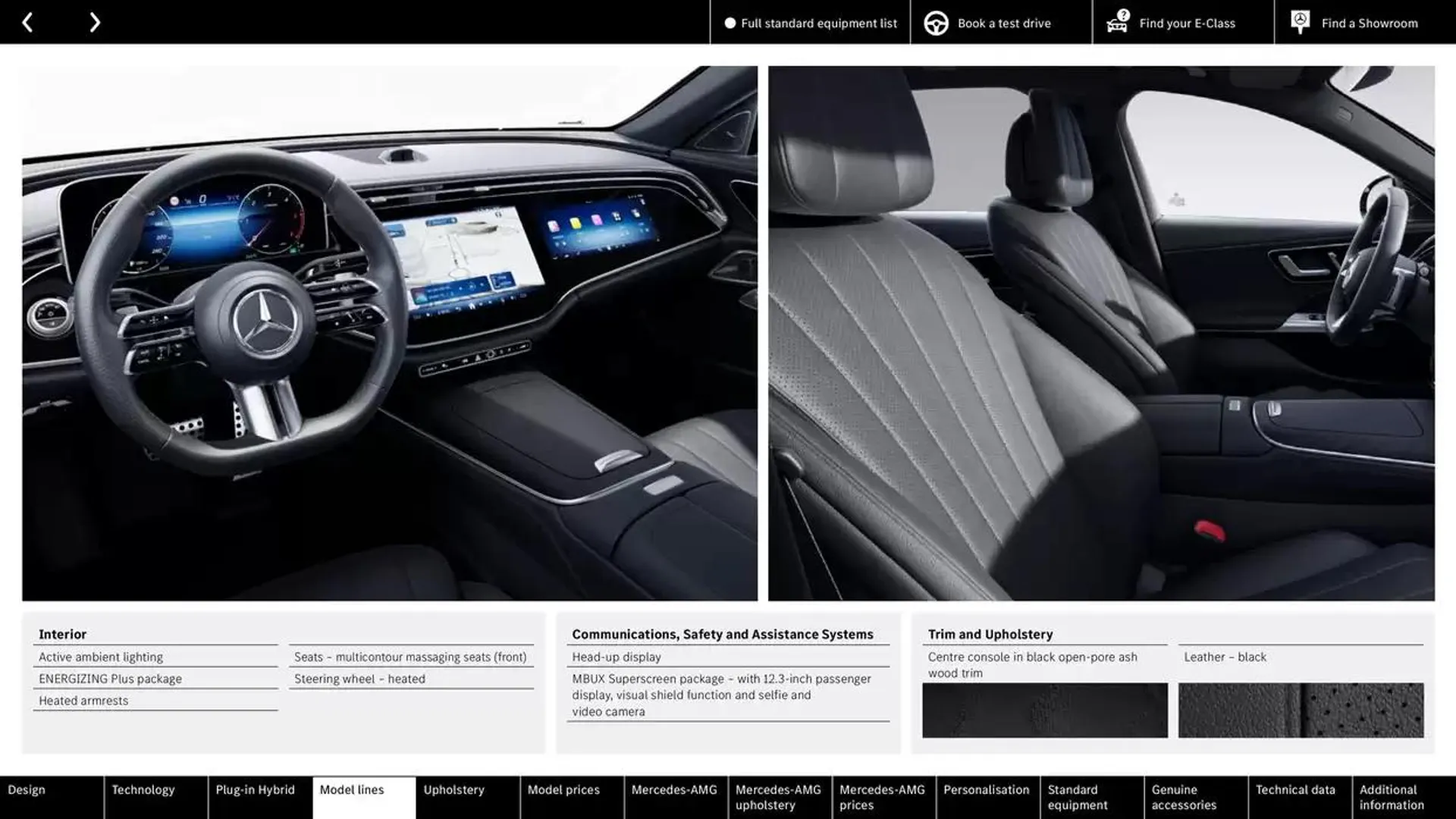Select the dark leather upholstery swatch
The width and height of the screenshot is (1456, 819).
pyautogui.click(x=1301, y=710)
